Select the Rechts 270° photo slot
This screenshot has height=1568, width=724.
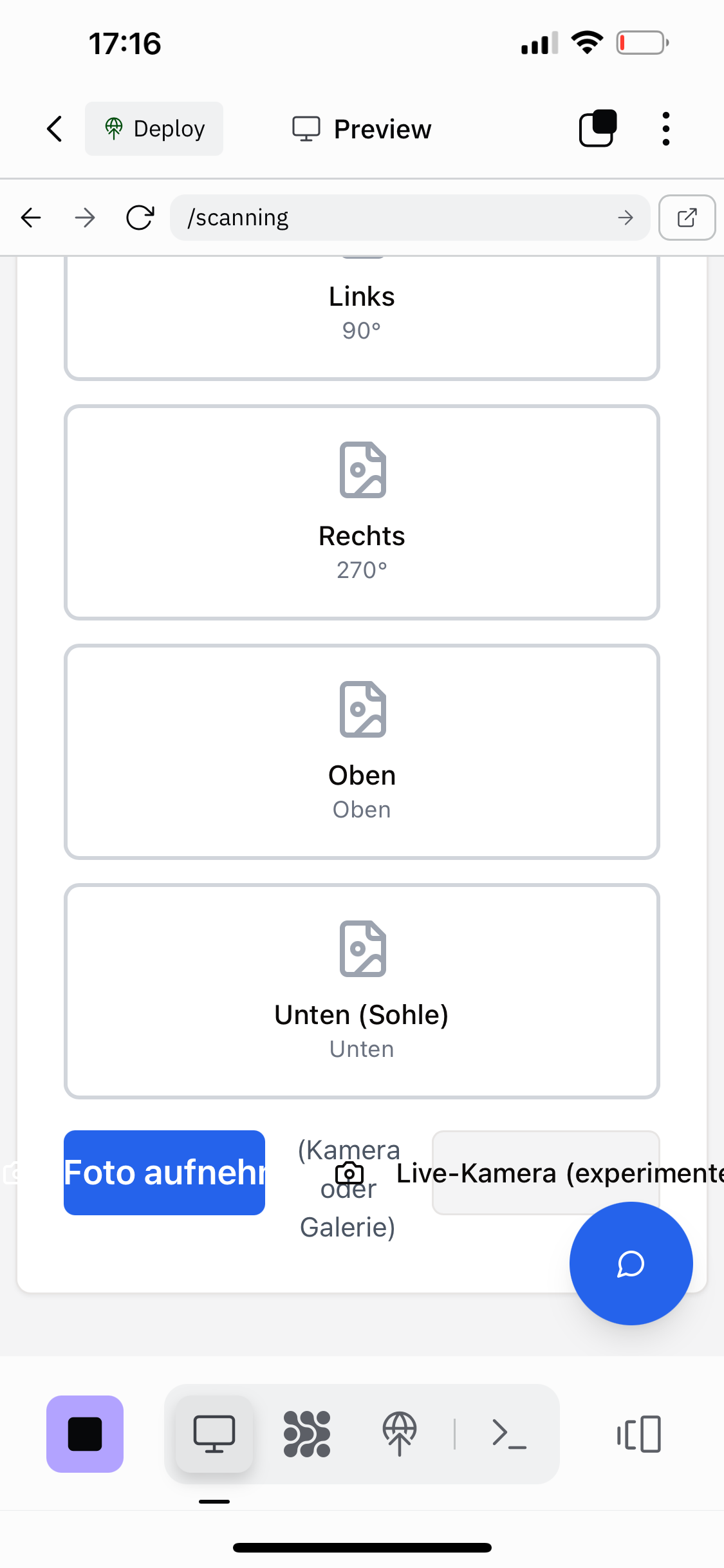362,512
